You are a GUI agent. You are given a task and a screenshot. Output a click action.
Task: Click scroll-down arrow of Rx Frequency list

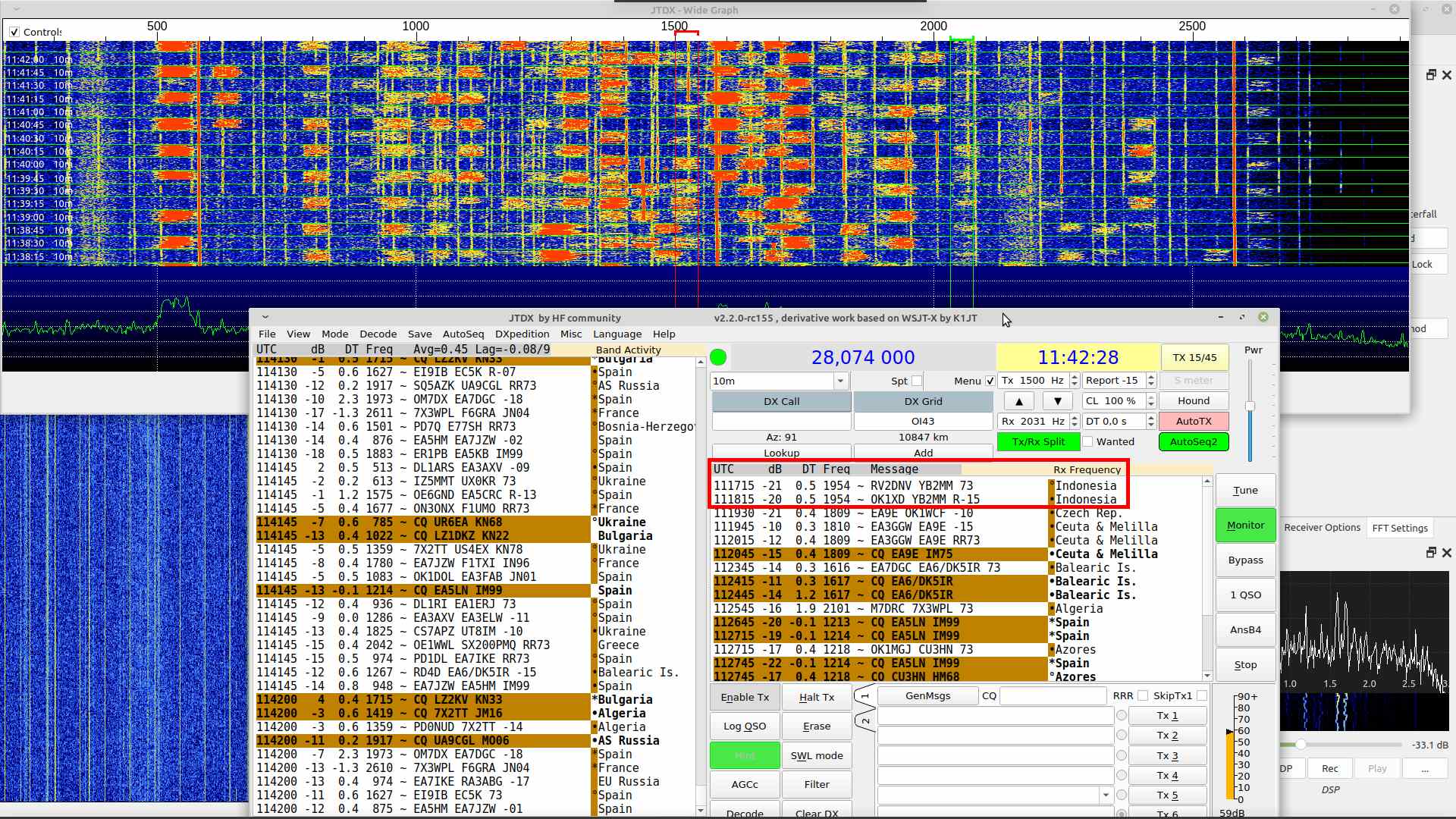click(x=1207, y=676)
